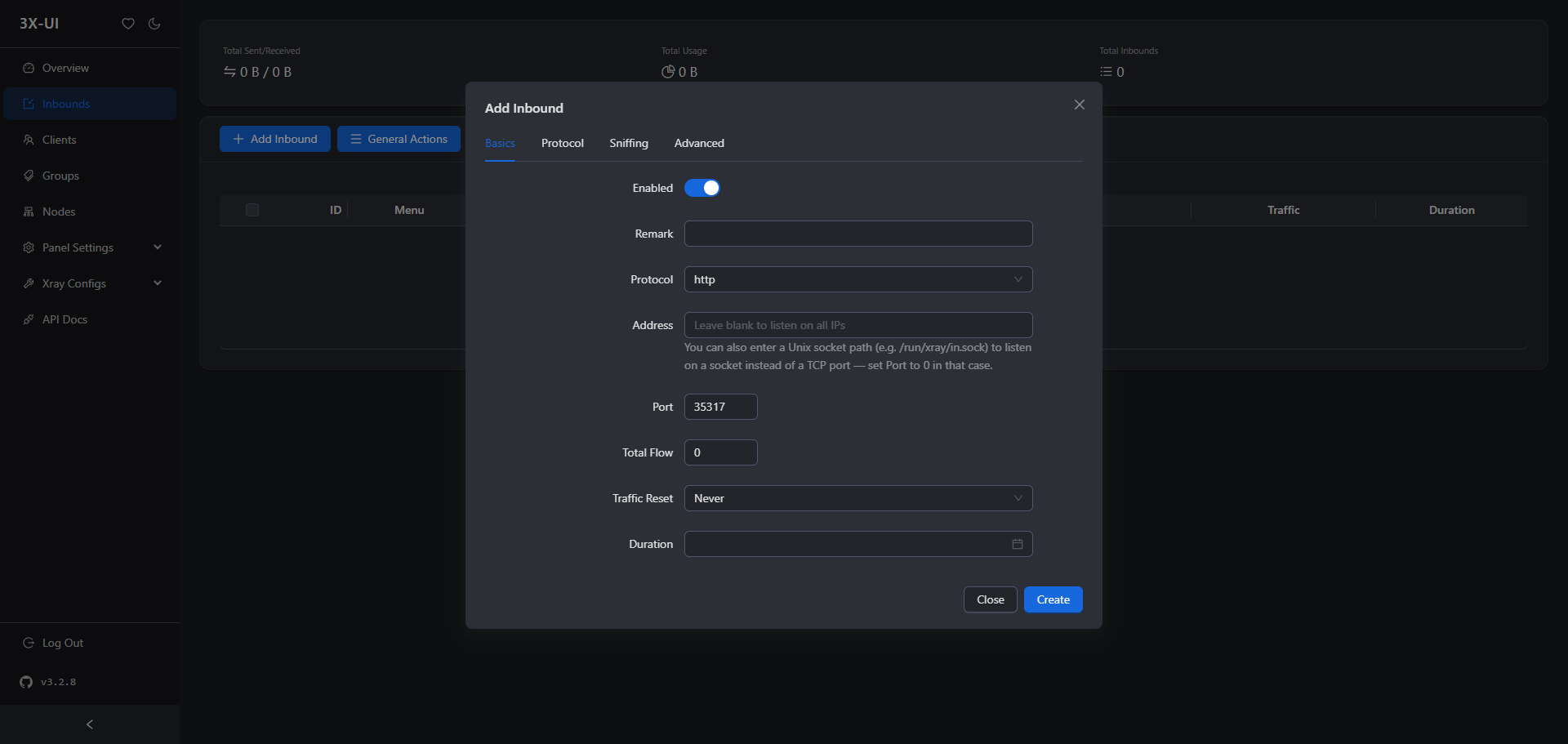Open API Docs page
This screenshot has width=1568, height=744.
[90, 319]
